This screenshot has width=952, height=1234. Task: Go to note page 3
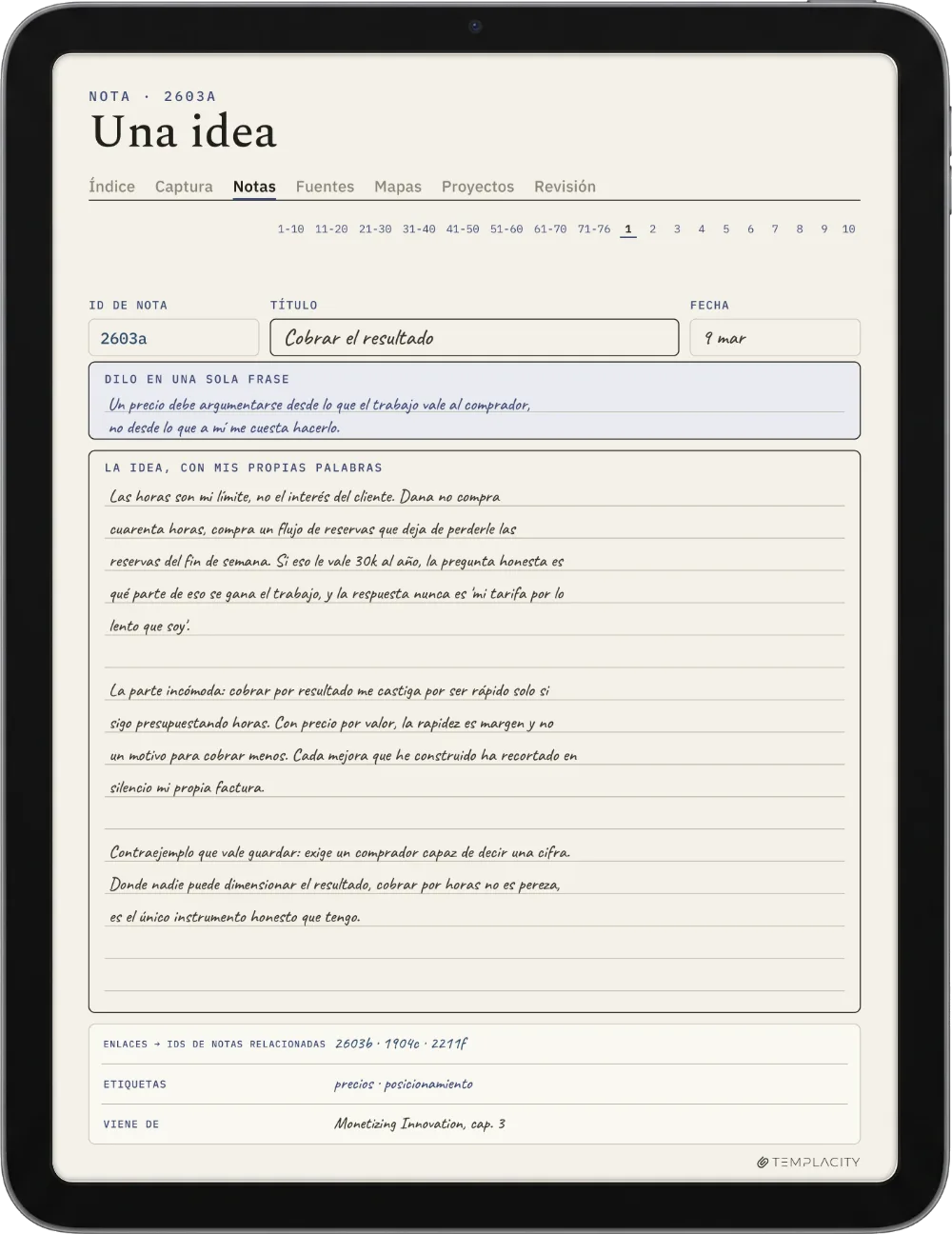(x=677, y=229)
